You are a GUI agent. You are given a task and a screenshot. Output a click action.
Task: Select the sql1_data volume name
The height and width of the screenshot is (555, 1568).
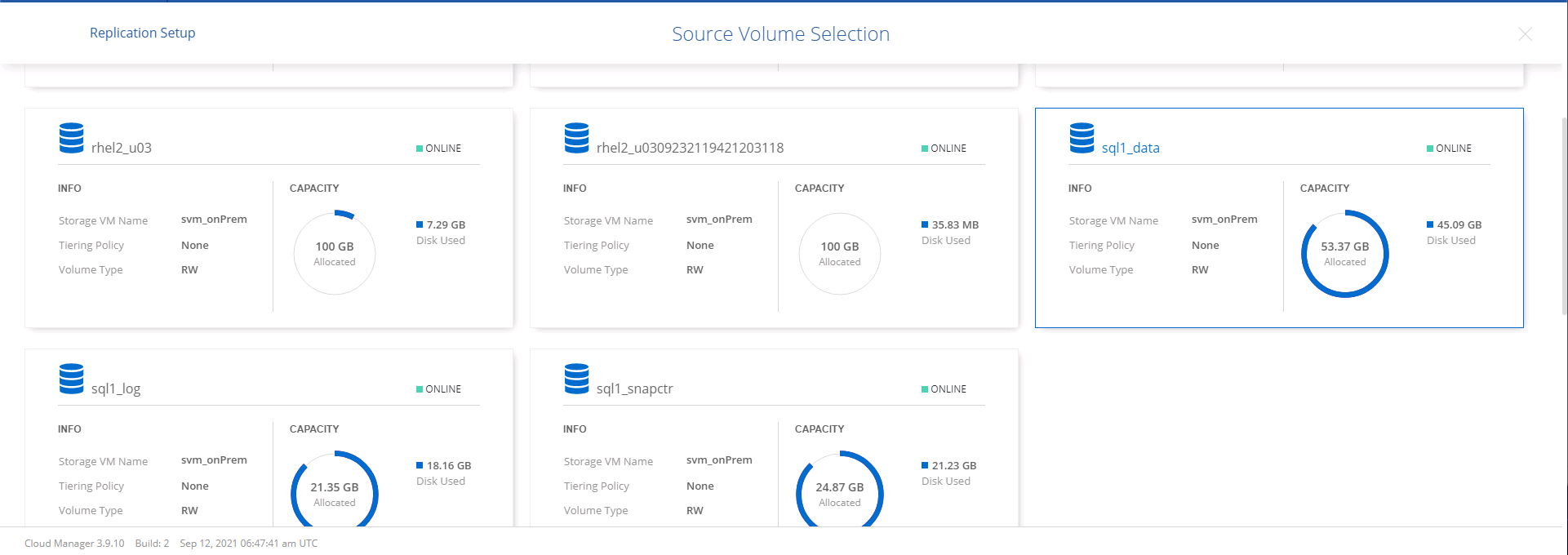coord(1130,148)
